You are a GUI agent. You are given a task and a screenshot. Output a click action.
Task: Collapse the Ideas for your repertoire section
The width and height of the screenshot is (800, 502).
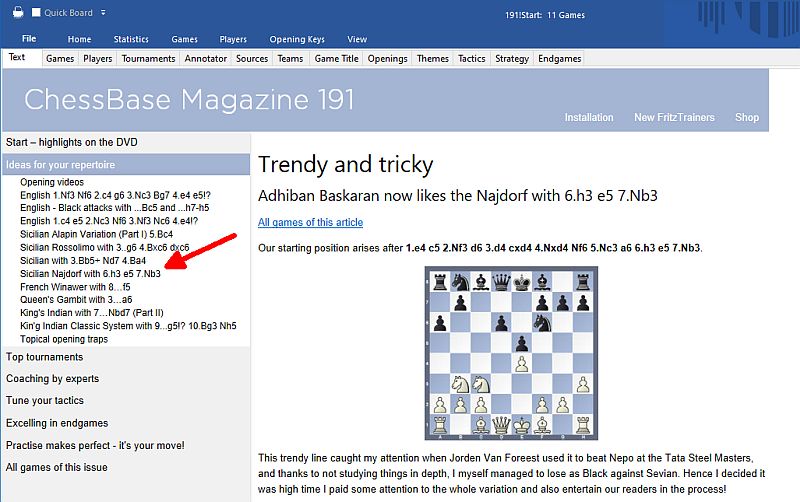(x=126, y=165)
